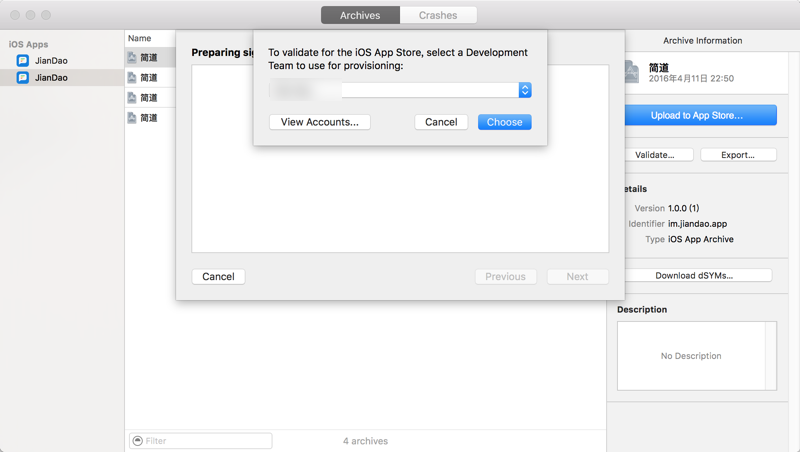Click the Archive Information panel title
The width and height of the screenshot is (800, 452).
click(703, 41)
